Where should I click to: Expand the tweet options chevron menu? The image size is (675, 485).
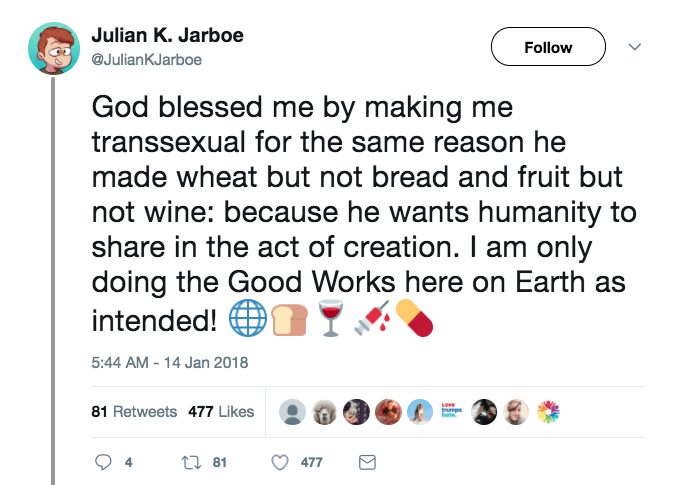(x=632, y=47)
